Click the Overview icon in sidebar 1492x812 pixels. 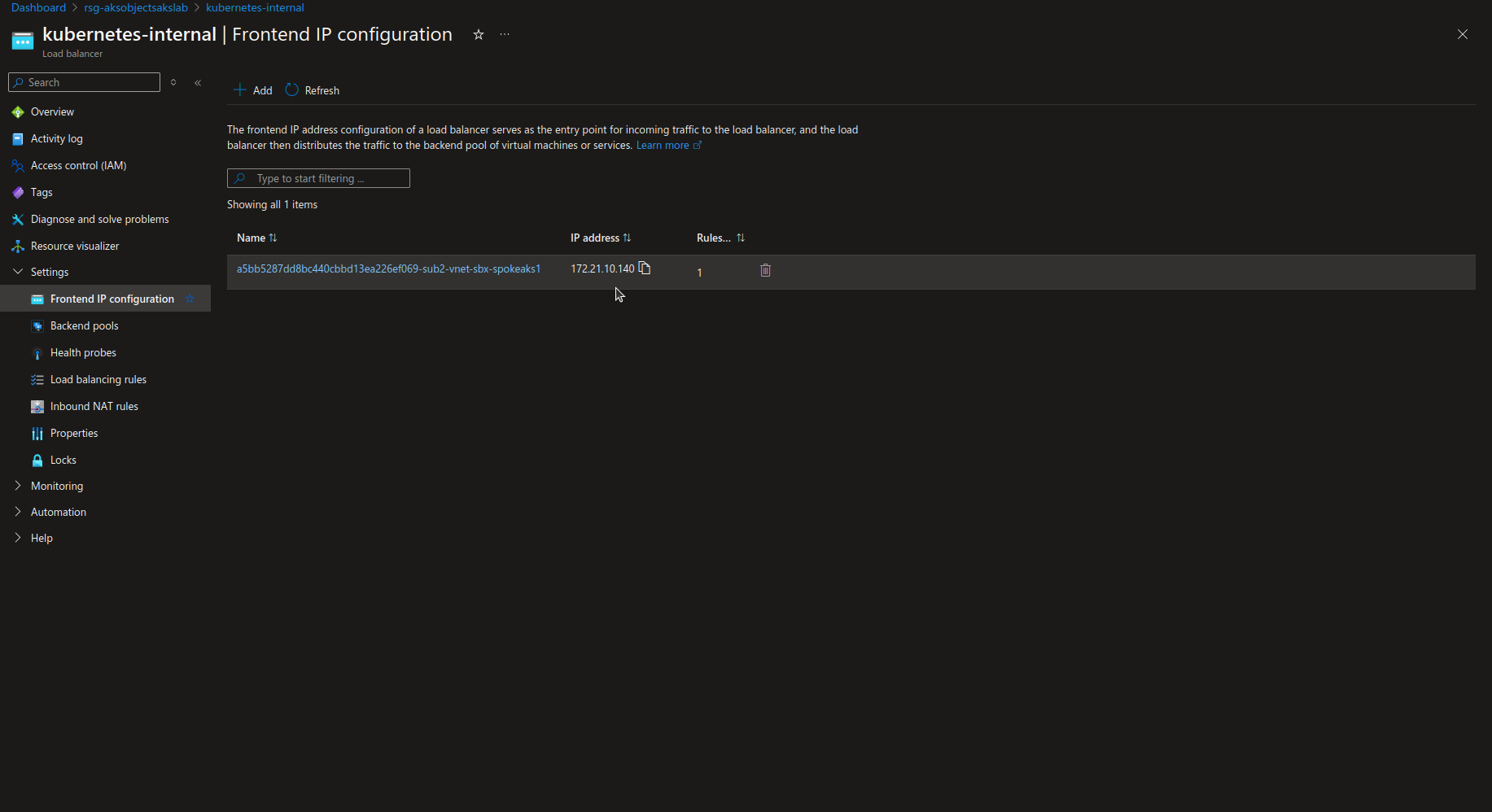[18, 112]
